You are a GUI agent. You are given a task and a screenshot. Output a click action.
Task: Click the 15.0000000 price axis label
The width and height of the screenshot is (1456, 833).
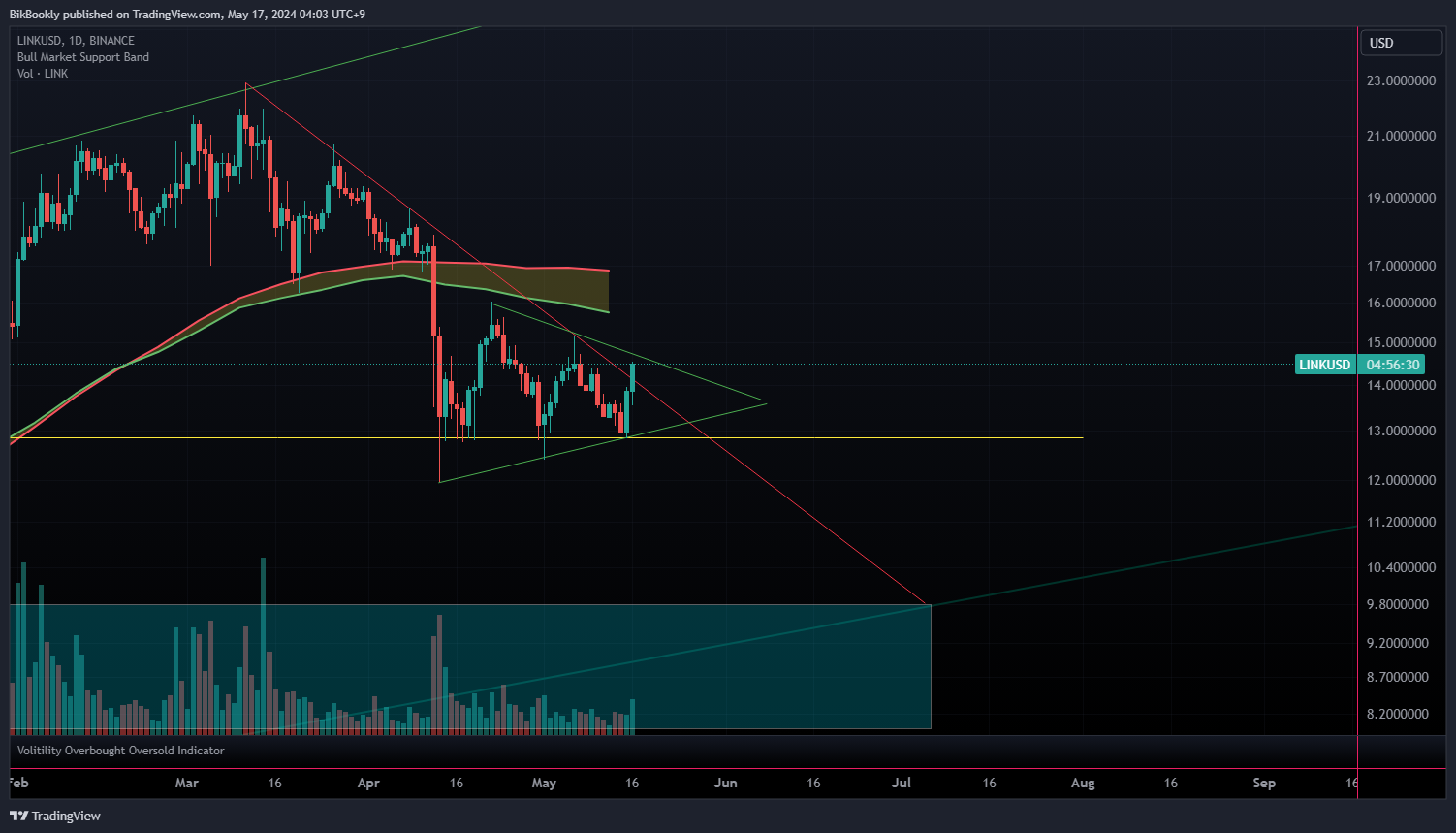click(1401, 342)
